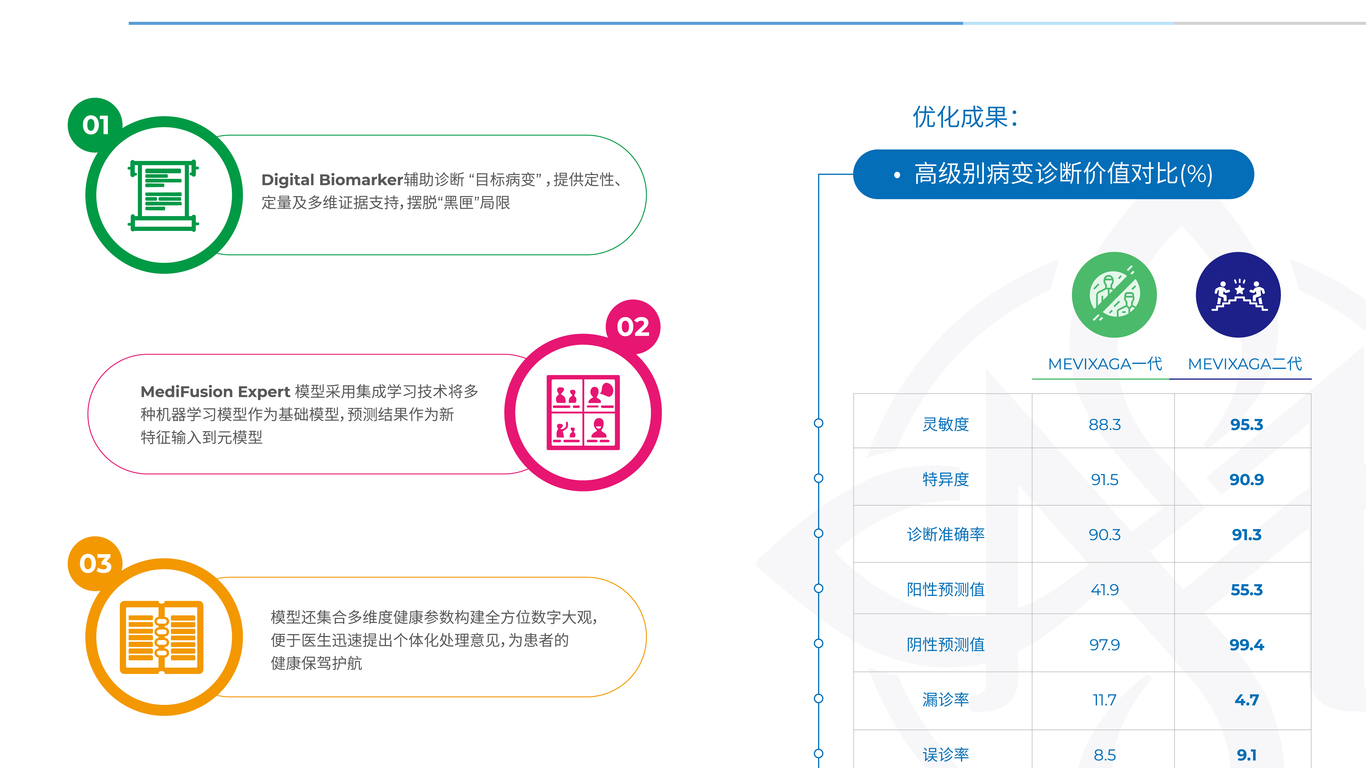Click the 阴性预测值 row label
The image size is (1366, 768).
(945, 644)
